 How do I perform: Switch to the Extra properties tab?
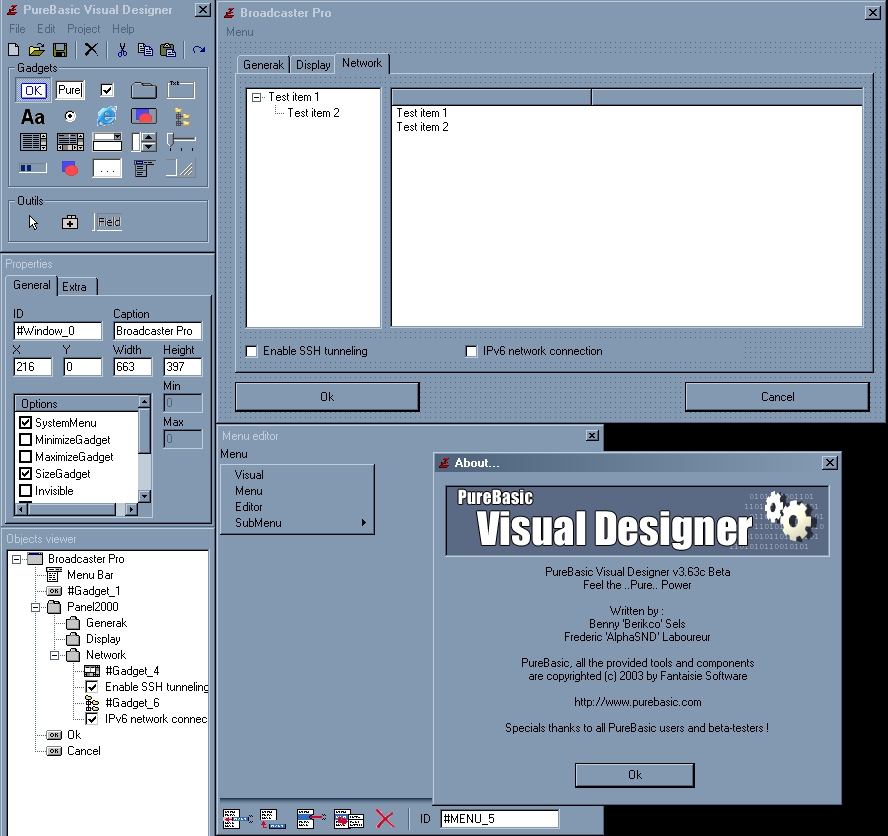click(x=76, y=287)
